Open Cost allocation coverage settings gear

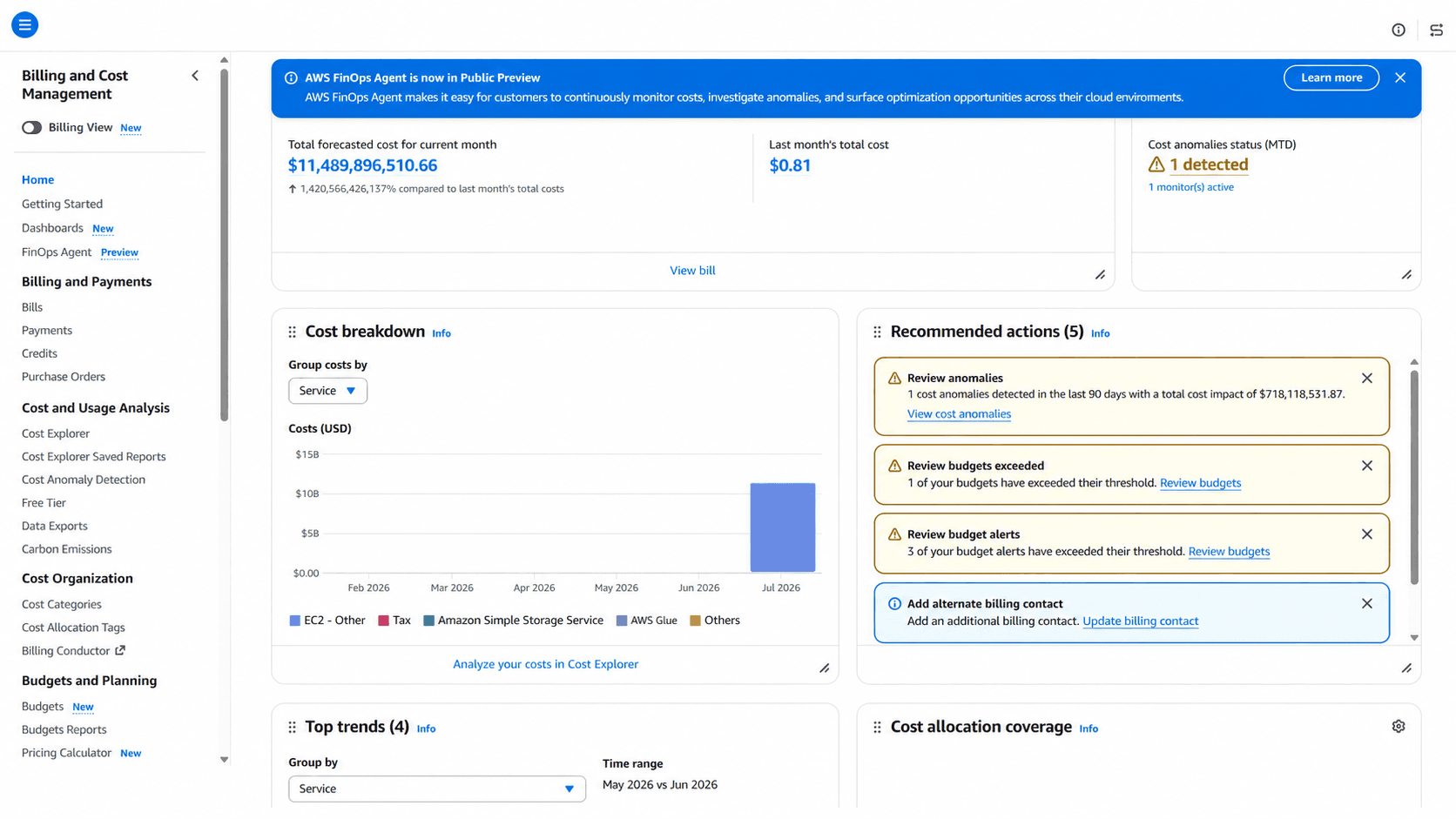[1399, 727]
